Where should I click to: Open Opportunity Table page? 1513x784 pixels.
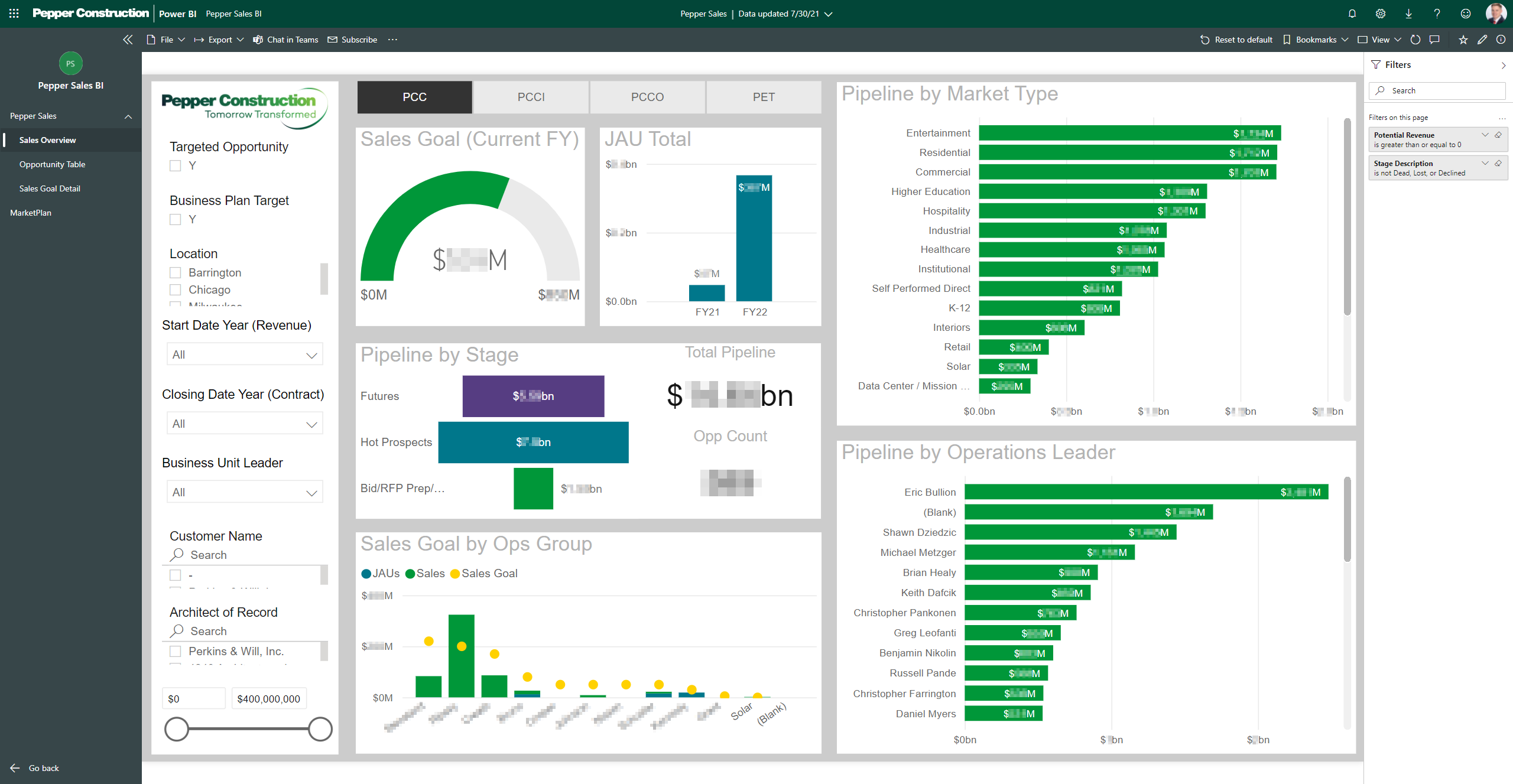click(52, 164)
